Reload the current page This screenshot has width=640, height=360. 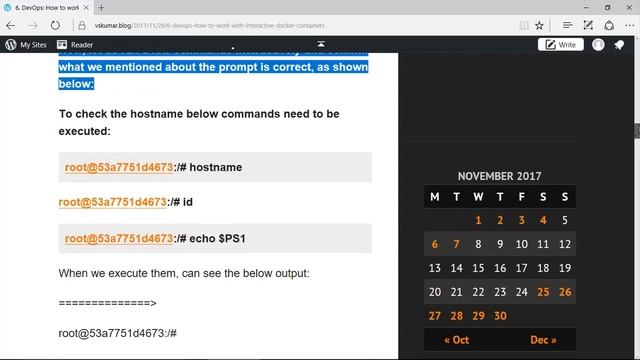(x=55, y=25)
